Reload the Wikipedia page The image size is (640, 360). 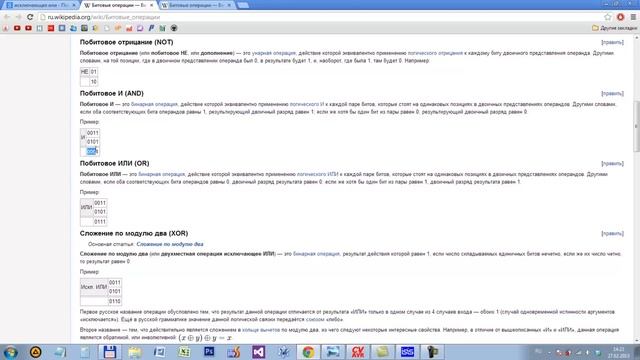pyautogui.click(x=30, y=17)
